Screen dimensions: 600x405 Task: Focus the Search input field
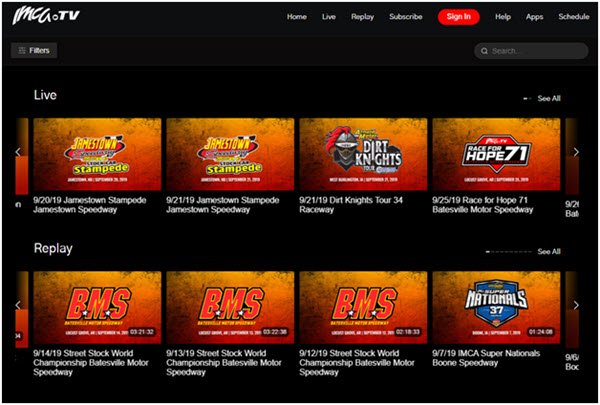[x=531, y=51]
